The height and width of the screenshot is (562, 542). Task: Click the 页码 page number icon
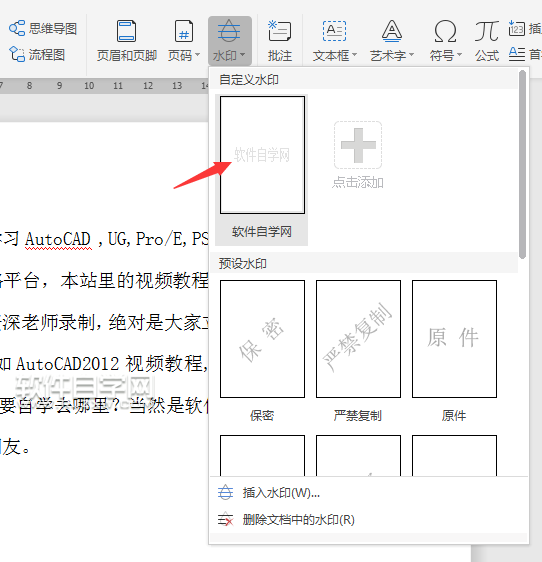pos(184,31)
